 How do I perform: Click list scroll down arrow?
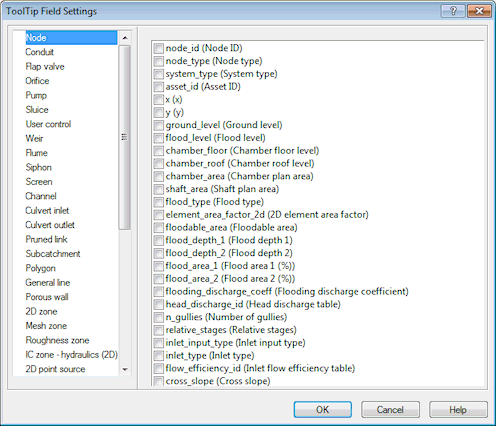(x=125, y=369)
